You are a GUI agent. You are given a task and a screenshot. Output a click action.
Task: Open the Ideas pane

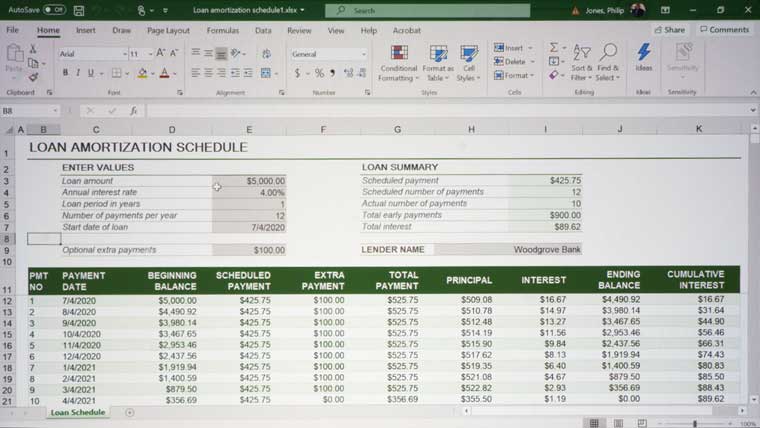644,56
